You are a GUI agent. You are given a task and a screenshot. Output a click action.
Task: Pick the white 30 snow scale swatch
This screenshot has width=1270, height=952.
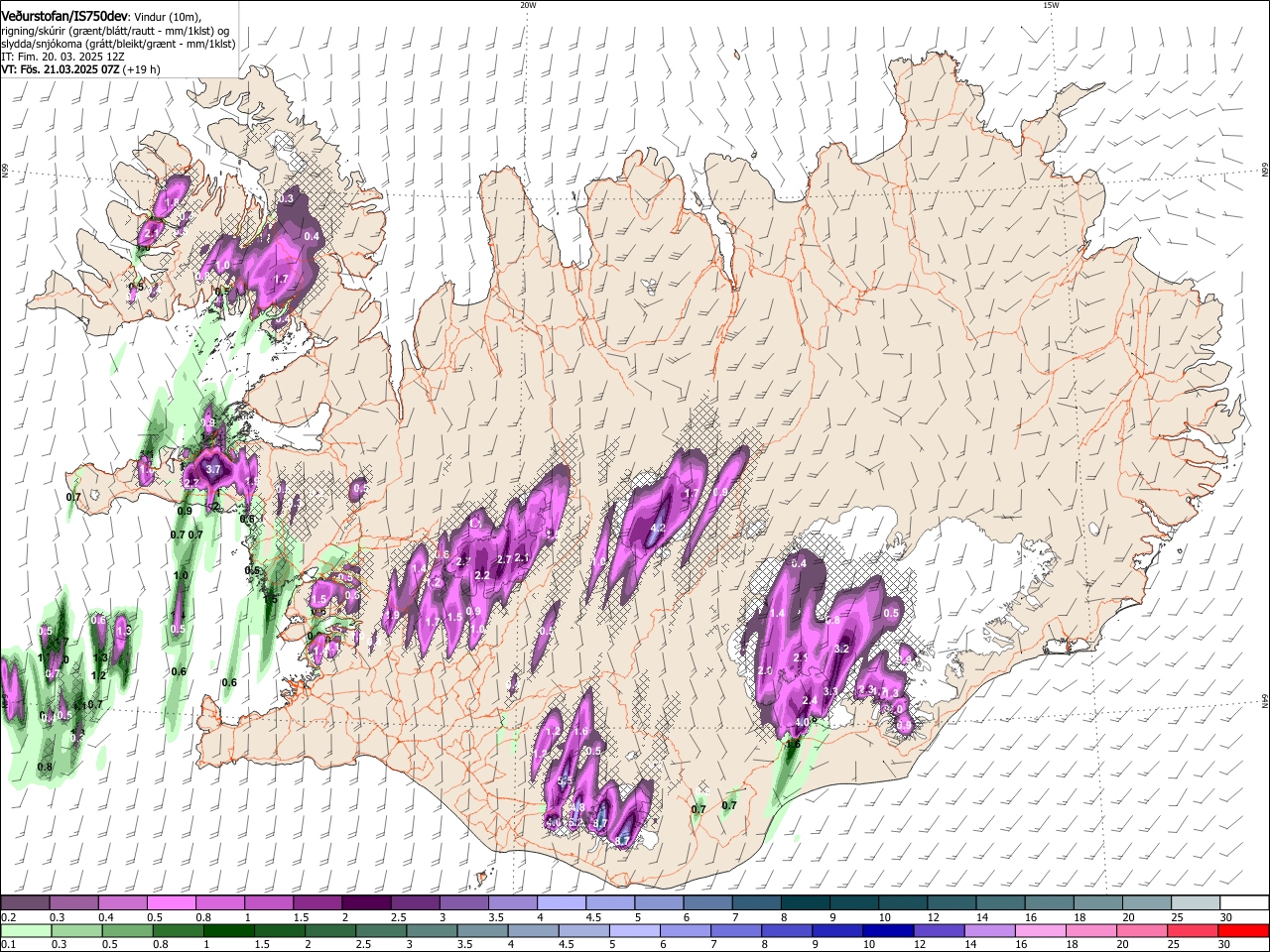[1244, 902]
